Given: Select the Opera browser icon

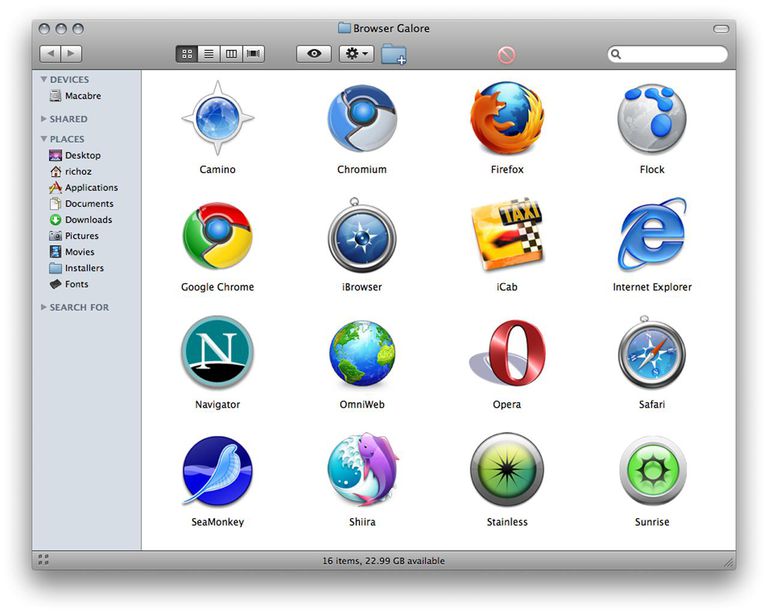Looking at the screenshot, I should coord(507,353).
